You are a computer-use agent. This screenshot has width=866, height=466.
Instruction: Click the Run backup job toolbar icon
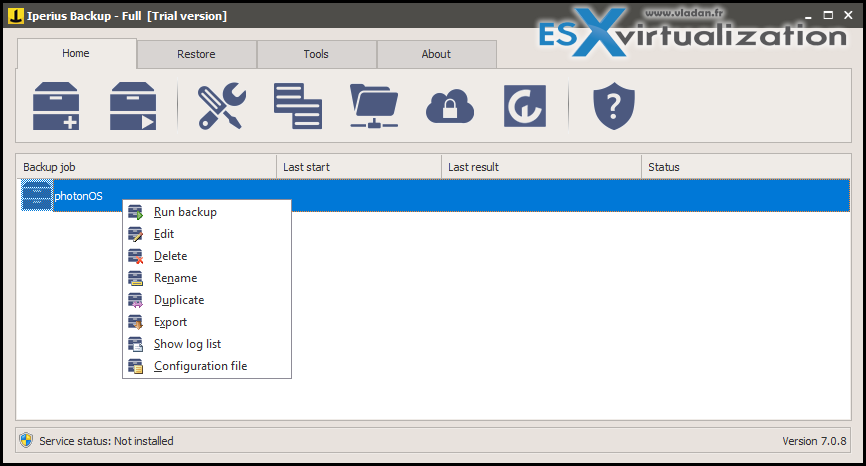[133, 106]
